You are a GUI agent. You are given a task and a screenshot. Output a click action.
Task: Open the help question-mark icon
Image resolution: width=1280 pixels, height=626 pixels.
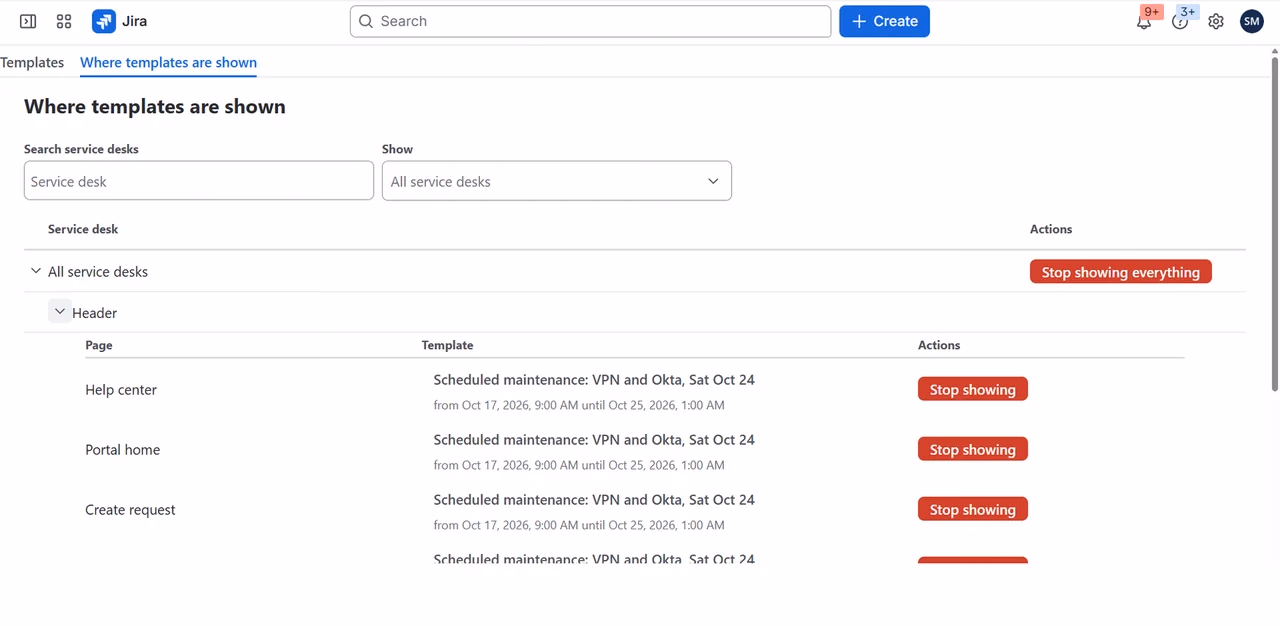pyautogui.click(x=1180, y=21)
